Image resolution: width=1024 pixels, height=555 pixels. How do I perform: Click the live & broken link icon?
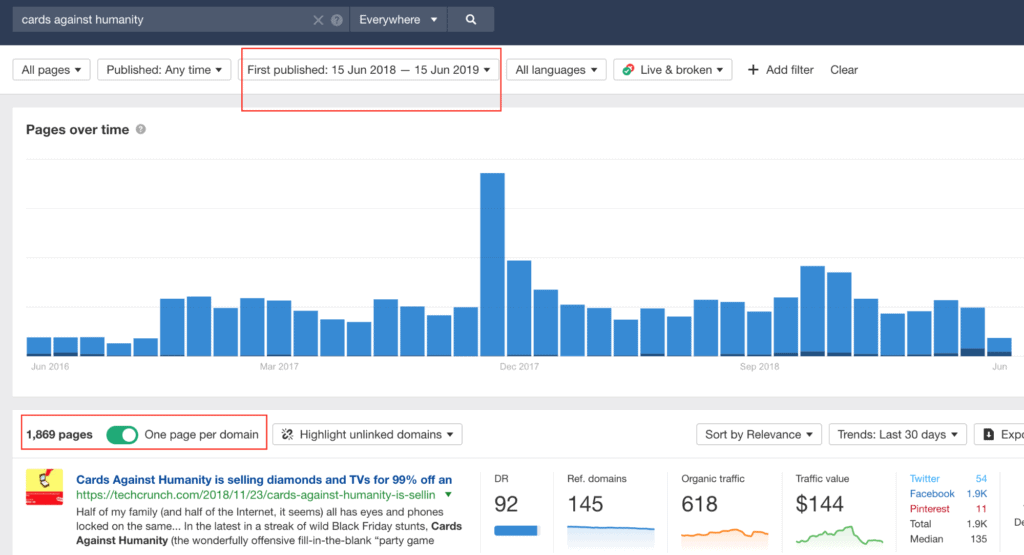628,70
